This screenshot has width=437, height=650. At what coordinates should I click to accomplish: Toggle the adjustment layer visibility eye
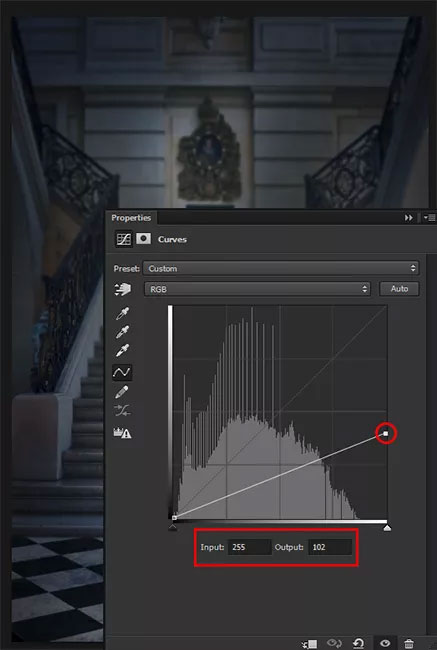point(385,643)
